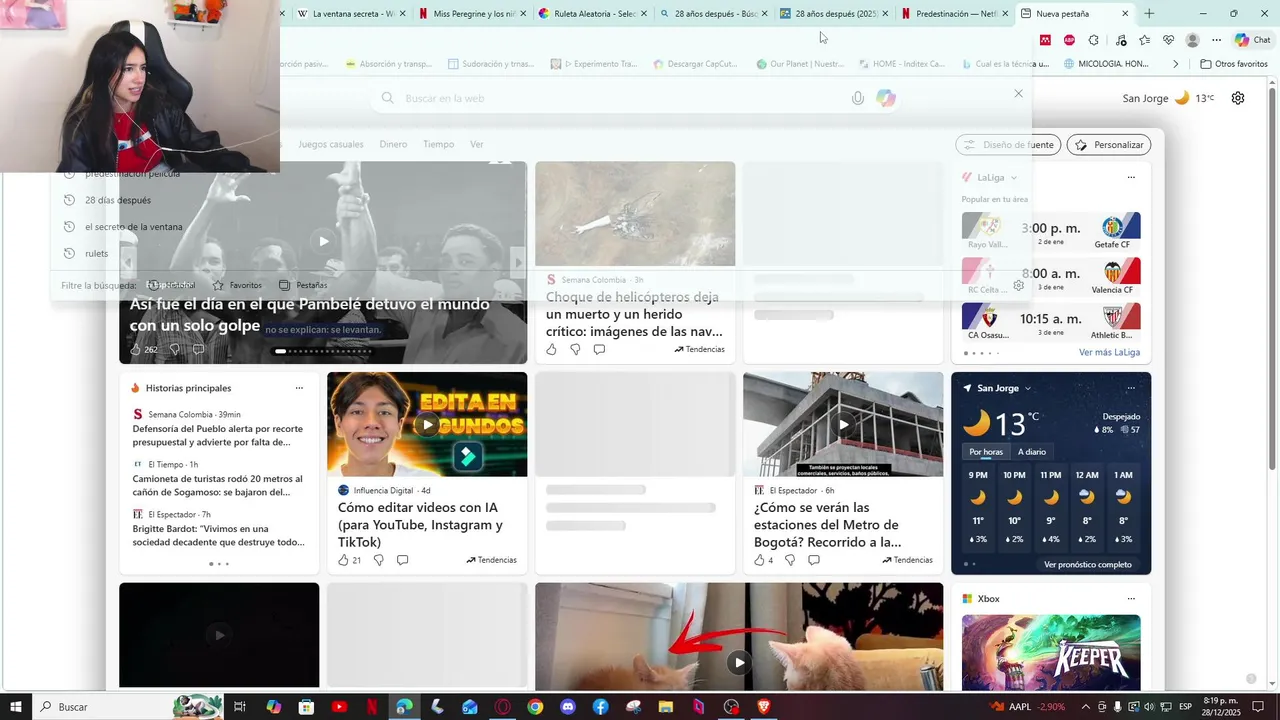Open the browser extensions puzzle icon

point(1093,40)
